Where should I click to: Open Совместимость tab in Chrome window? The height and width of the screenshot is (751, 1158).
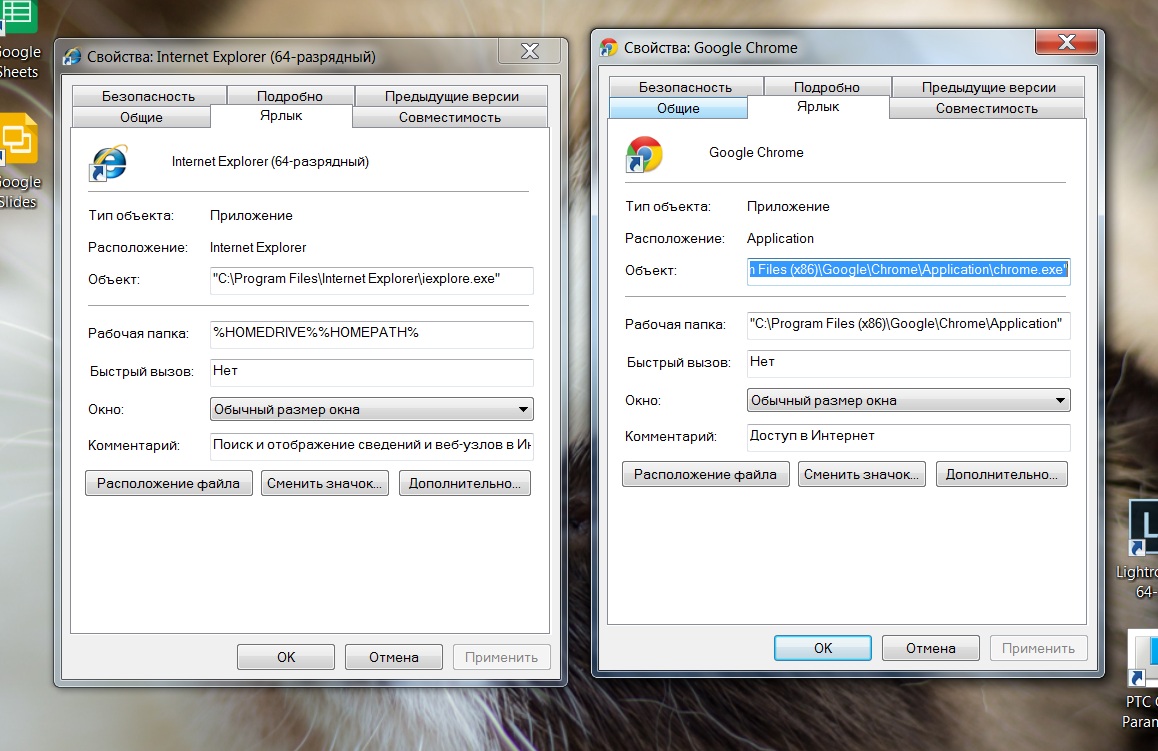pyautogui.click(x=987, y=109)
